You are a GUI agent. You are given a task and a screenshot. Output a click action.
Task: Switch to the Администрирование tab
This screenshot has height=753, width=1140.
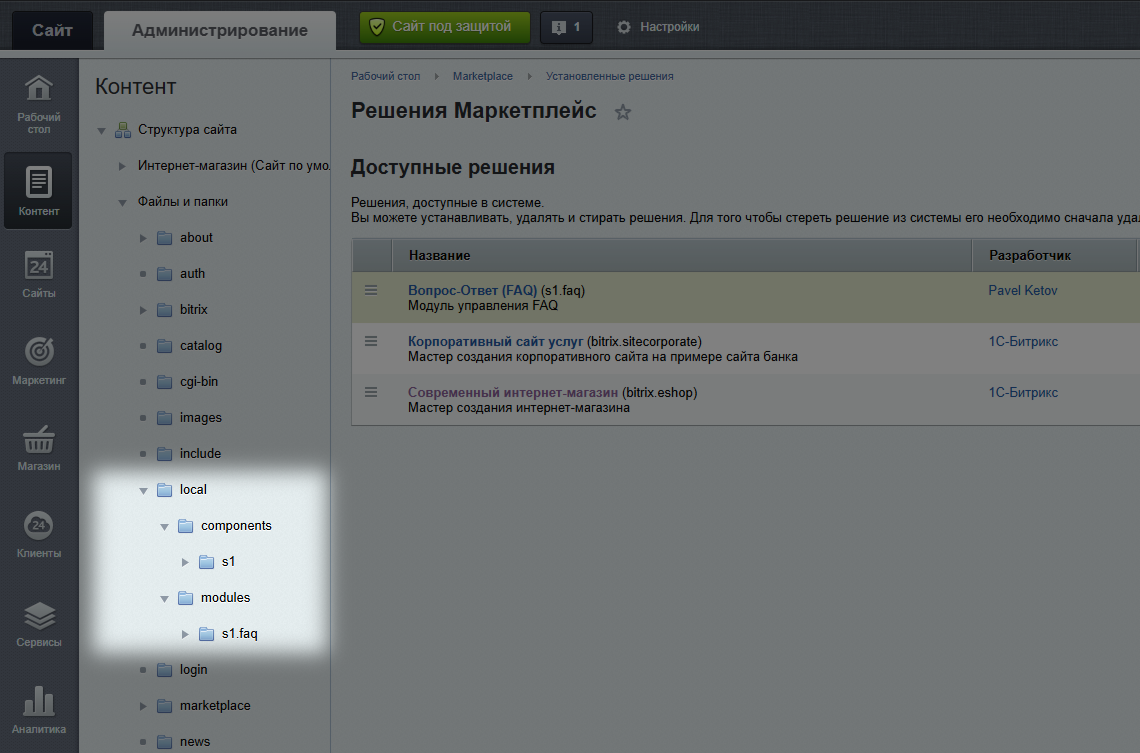pos(219,30)
